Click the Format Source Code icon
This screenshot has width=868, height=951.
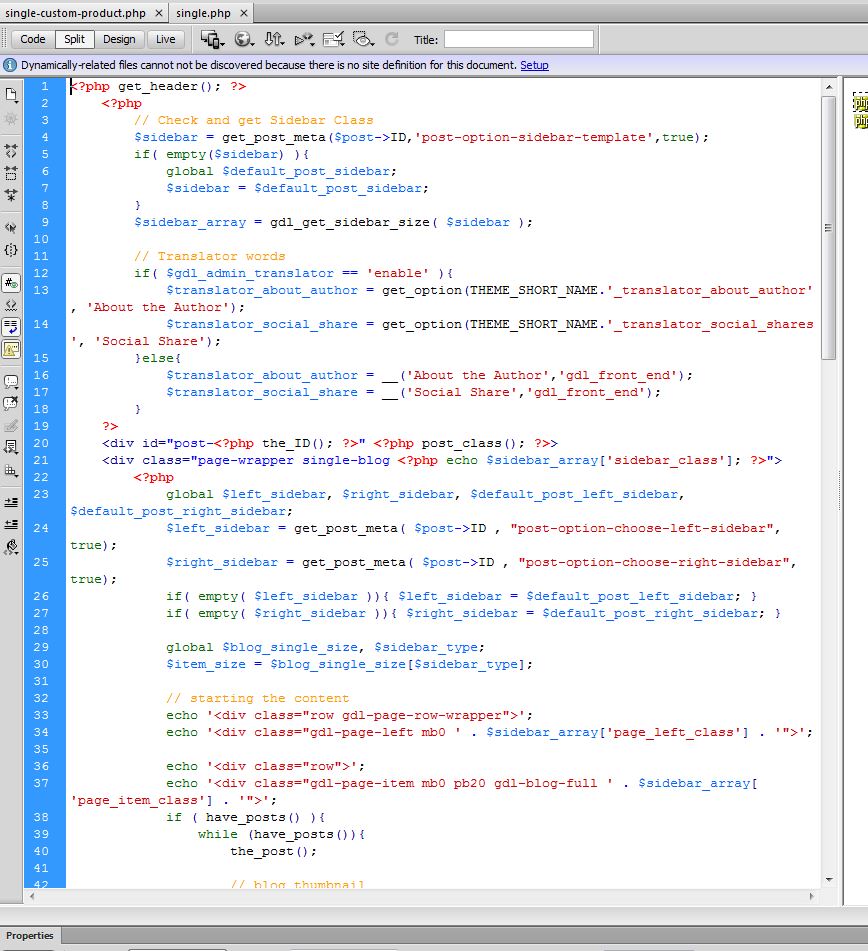click(x=12, y=542)
